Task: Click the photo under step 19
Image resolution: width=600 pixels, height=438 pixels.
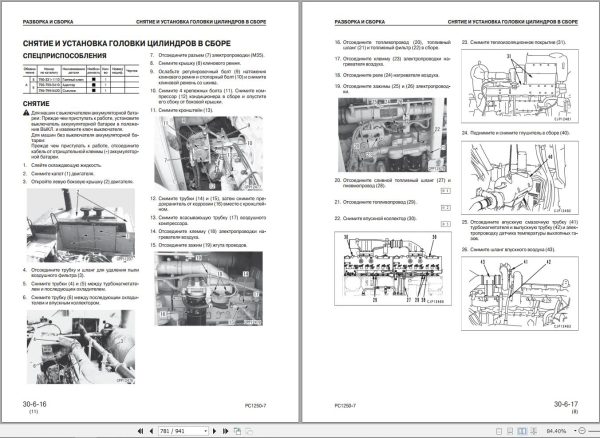Action: pyautogui.click(x=392, y=135)
